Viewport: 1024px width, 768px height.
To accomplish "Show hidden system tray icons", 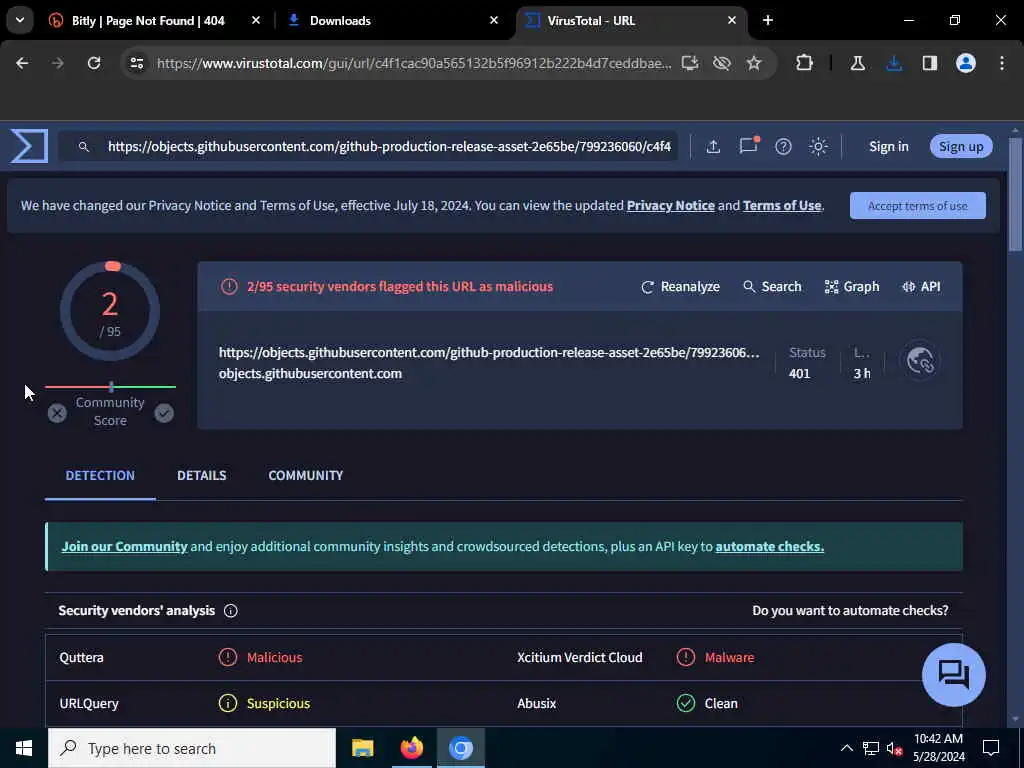I will tap(846, 748).
